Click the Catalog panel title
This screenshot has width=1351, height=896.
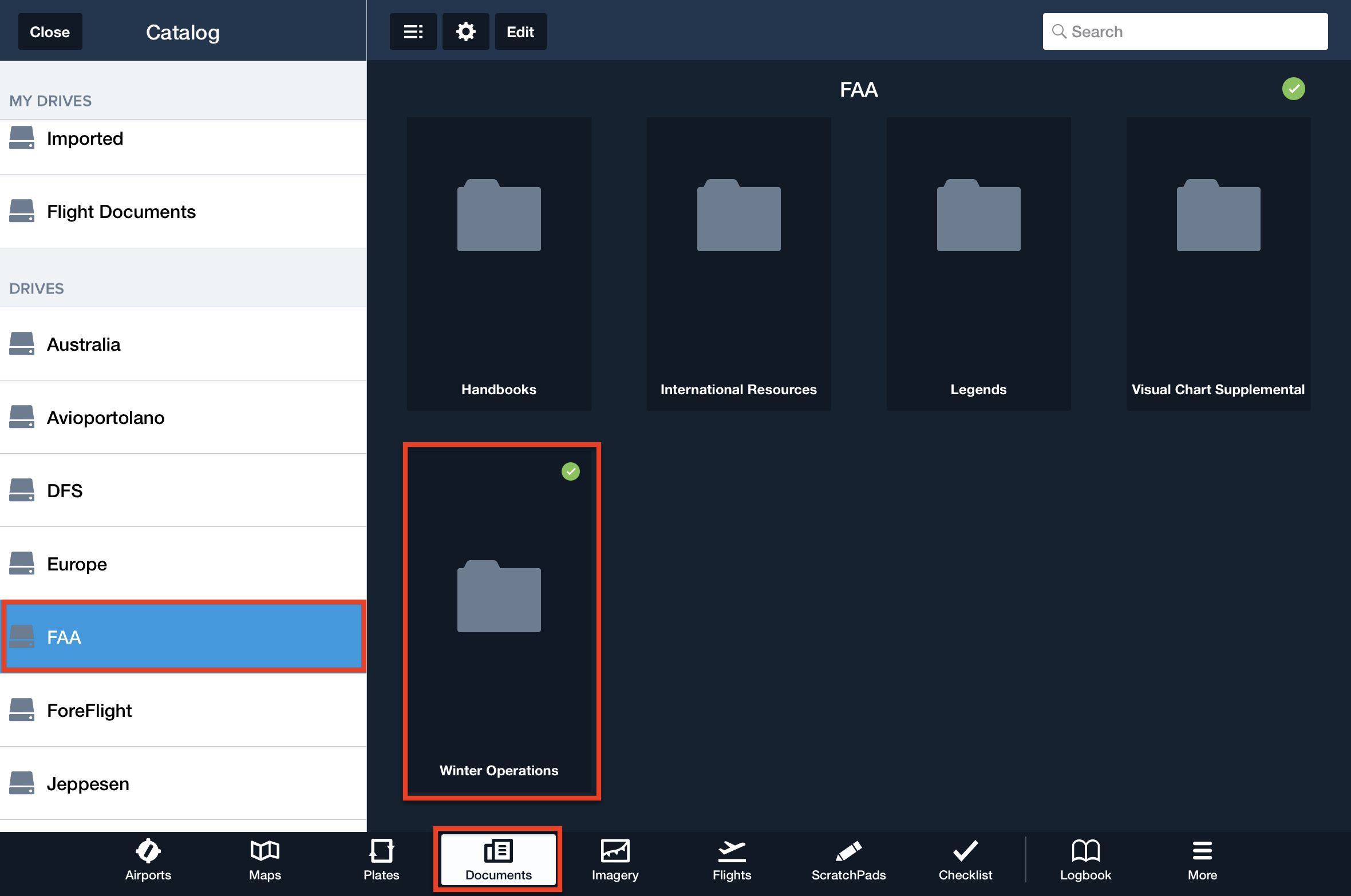183,33
